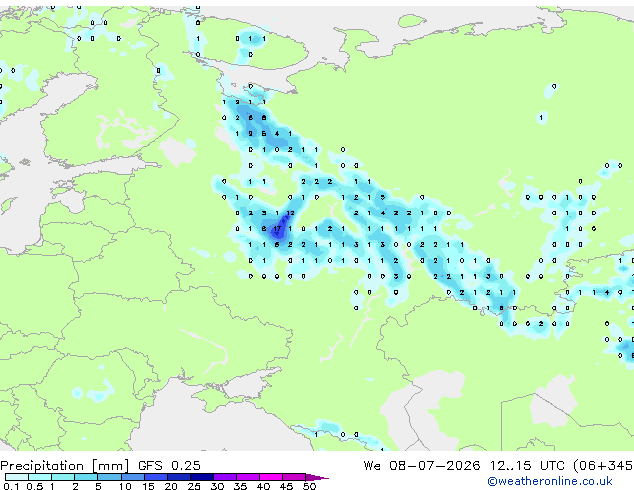
Task: Click the '17' mm peak value on map
Action: click(x=277, y=229)
